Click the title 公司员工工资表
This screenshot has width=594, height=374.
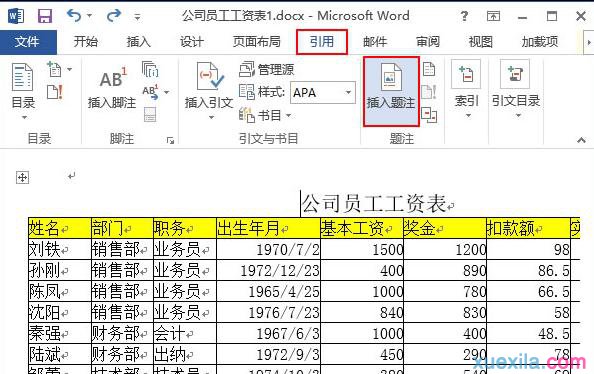coord(374,203)
